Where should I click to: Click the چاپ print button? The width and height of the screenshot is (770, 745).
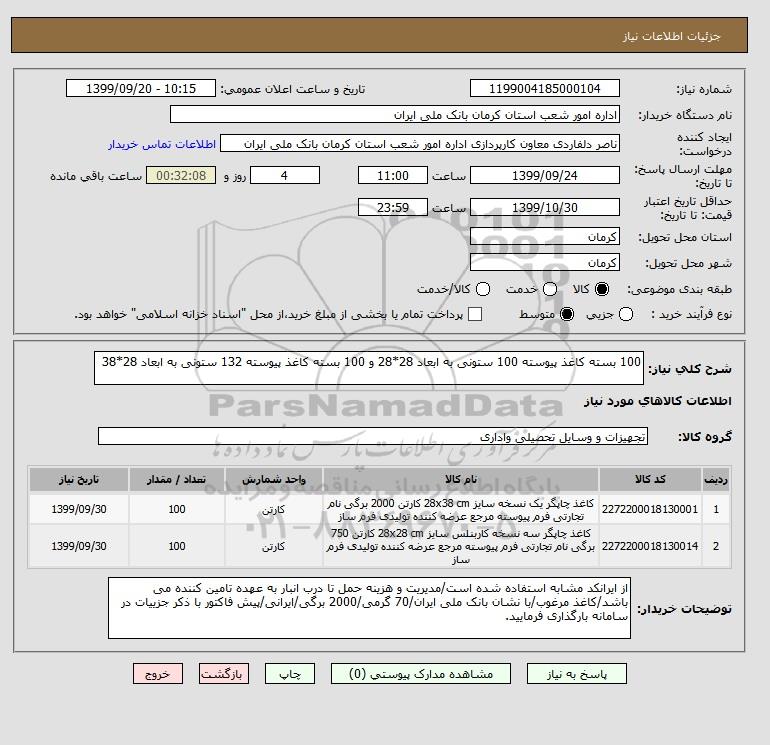[290, 674]
